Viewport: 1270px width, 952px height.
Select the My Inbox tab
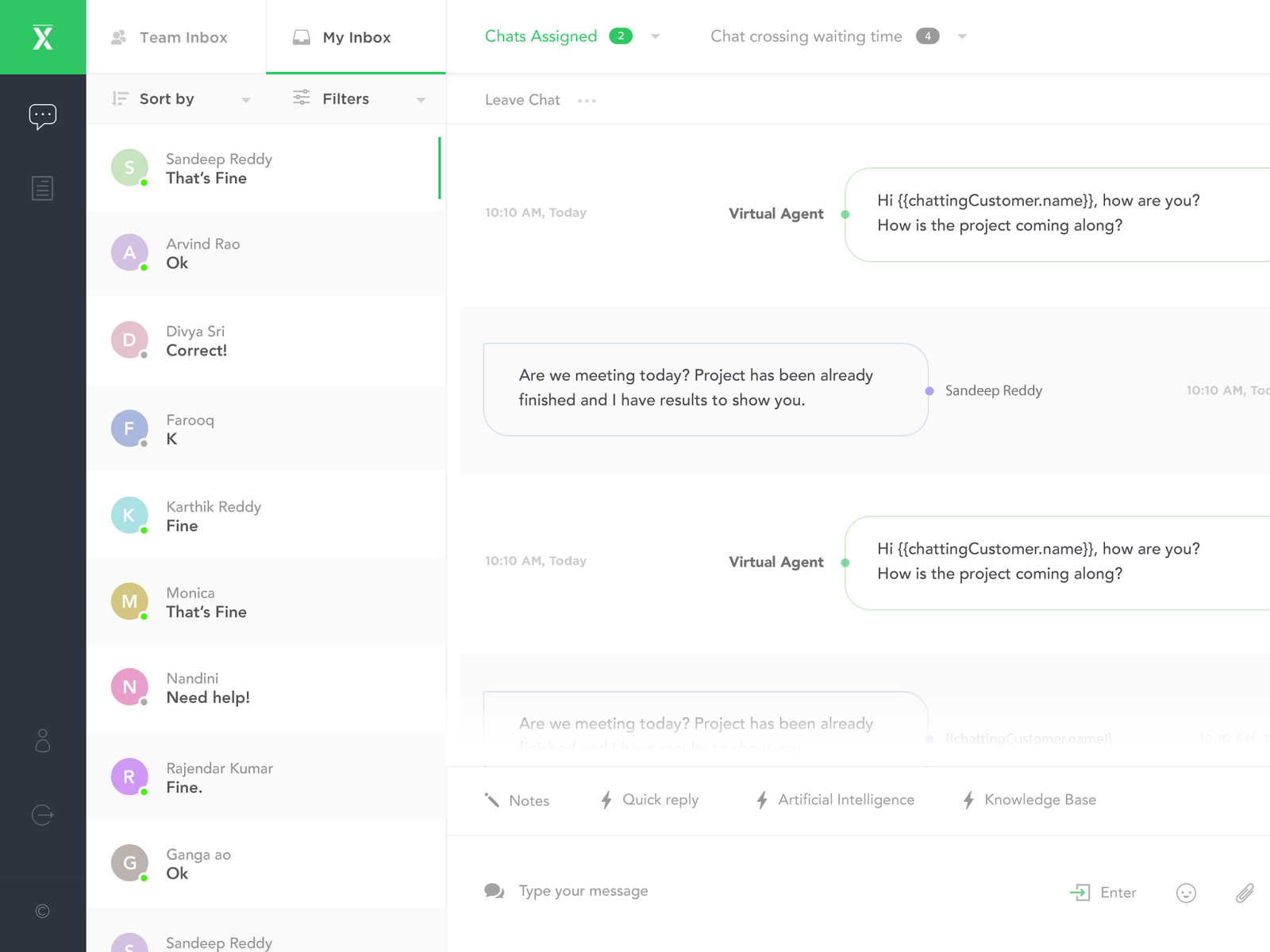point(356,37)
